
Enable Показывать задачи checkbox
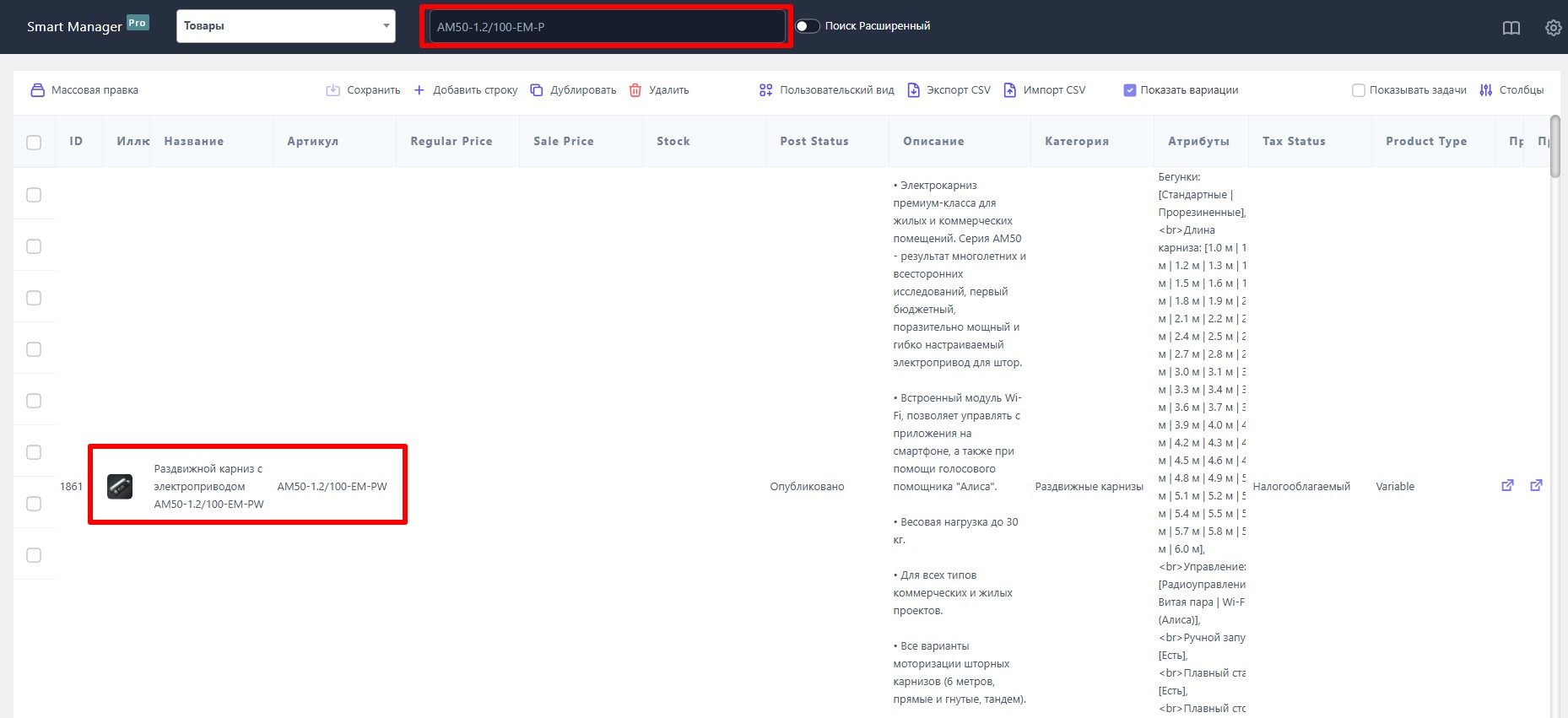coord(1359,90)
